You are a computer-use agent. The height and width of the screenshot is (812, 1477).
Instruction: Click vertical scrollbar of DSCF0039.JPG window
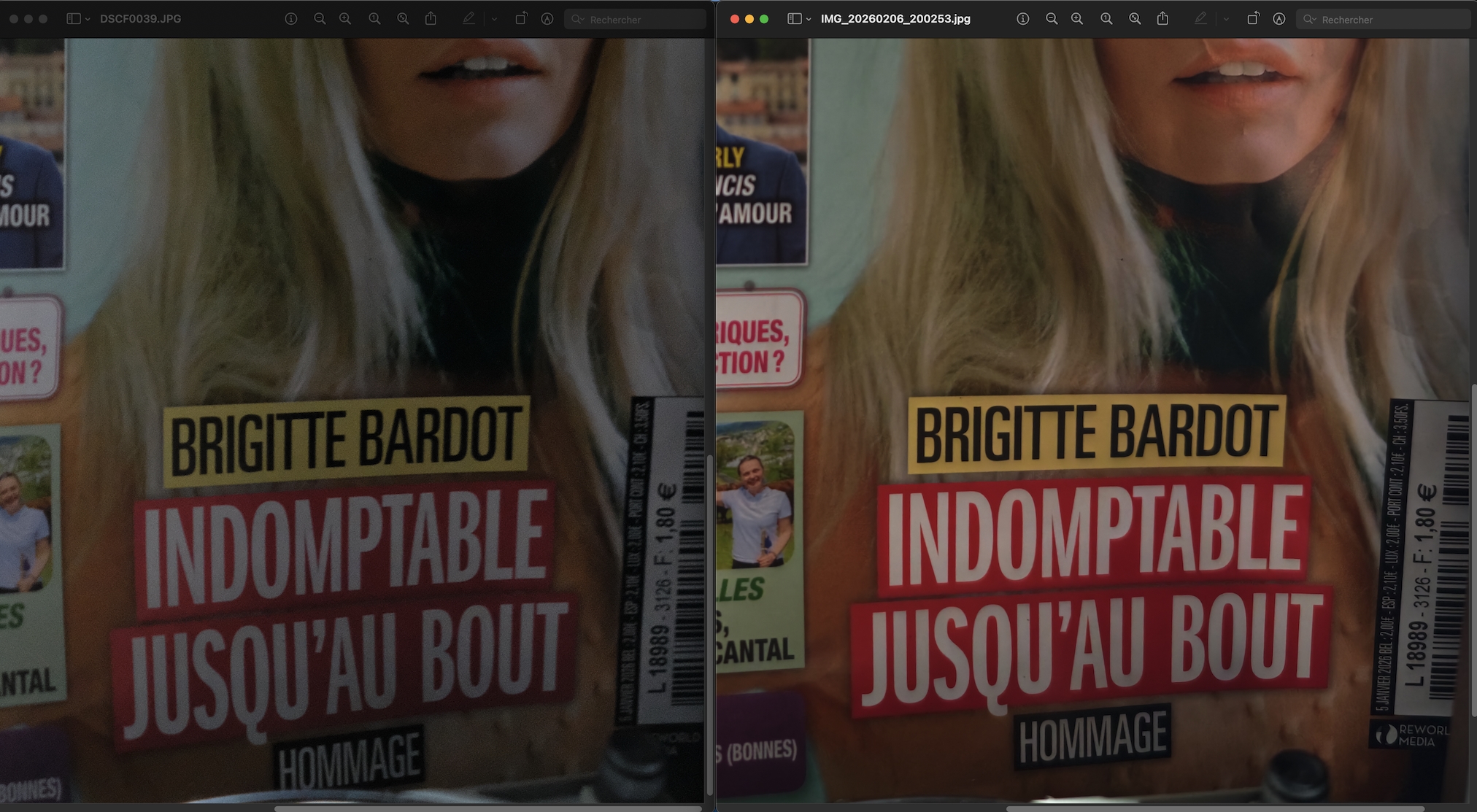click(709, 624)
